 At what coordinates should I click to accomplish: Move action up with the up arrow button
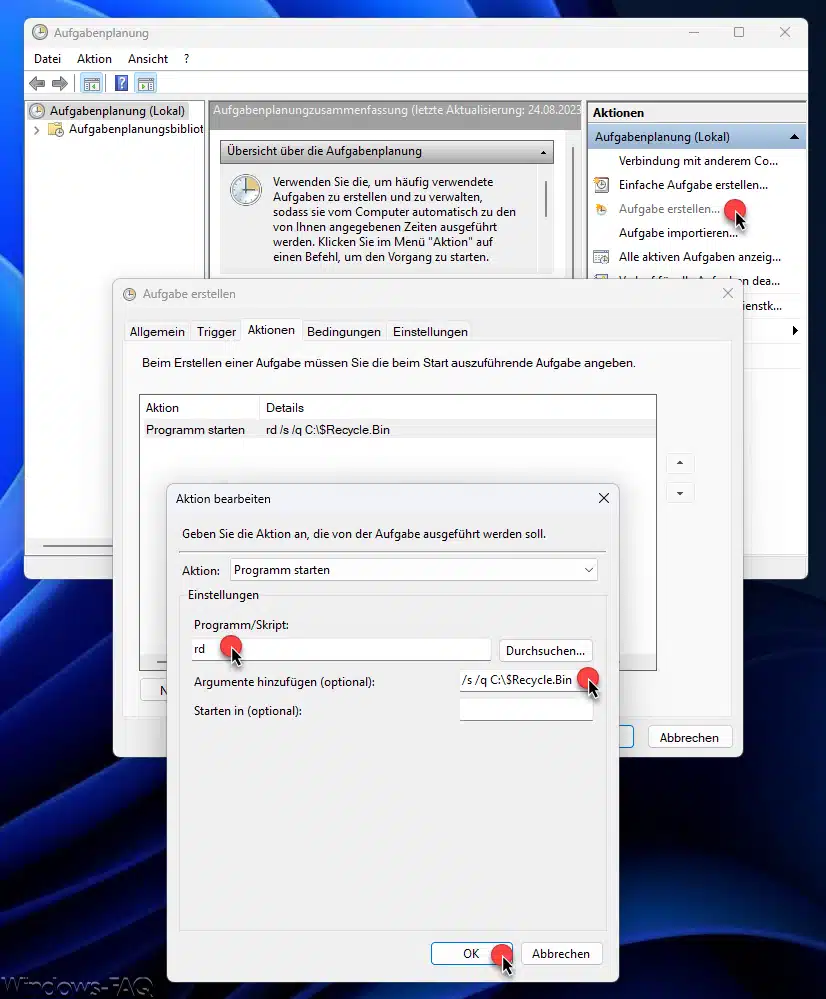point(680,463)
